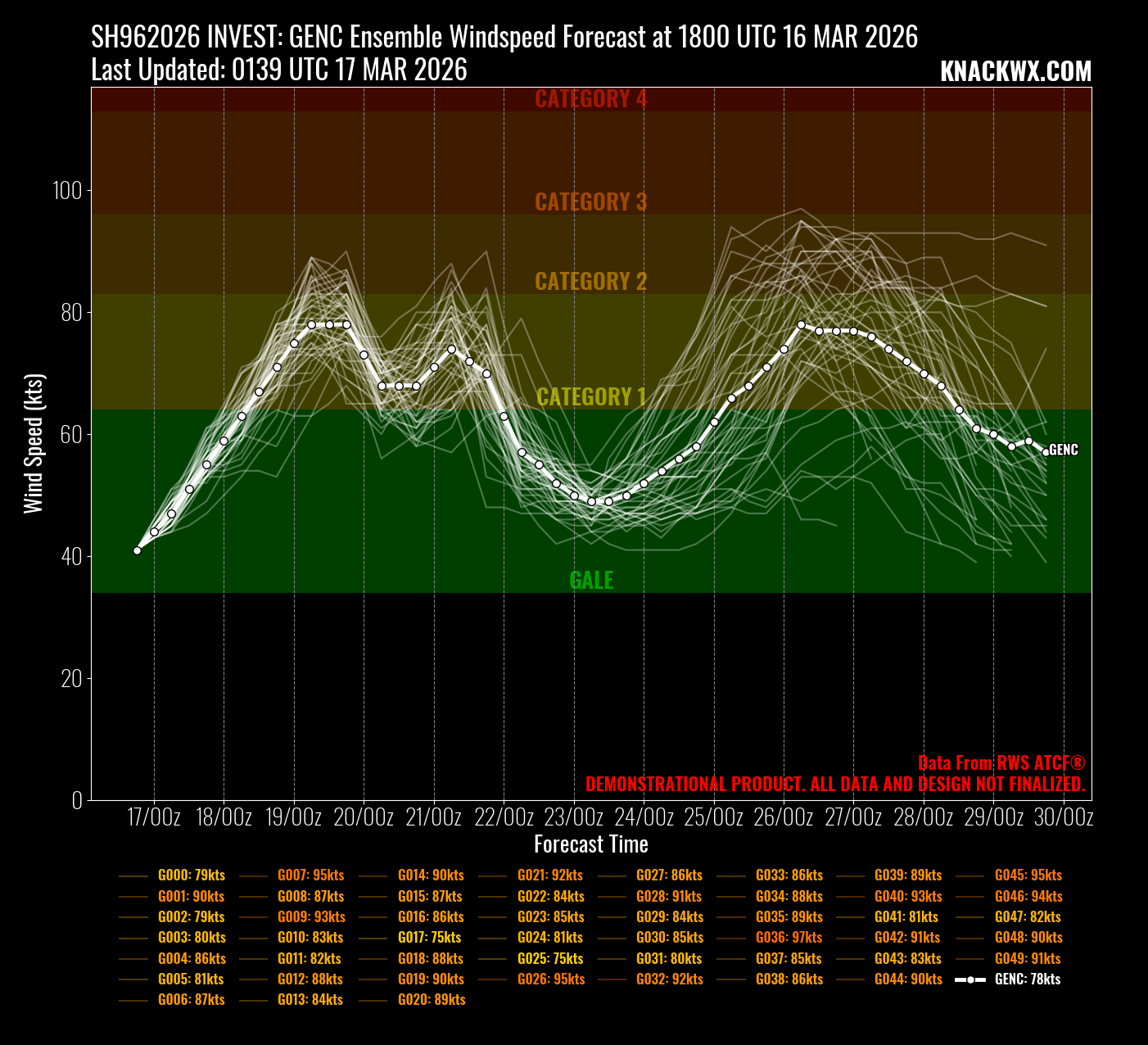The image size is (1148, 1045).
Task: Click the line swatch beside G007: 95kts
Action: point(253,876)
